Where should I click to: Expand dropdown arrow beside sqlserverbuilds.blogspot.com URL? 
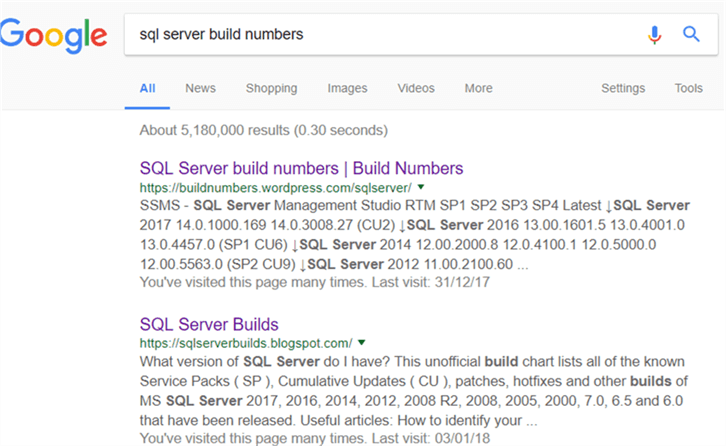tap(362, 343)
